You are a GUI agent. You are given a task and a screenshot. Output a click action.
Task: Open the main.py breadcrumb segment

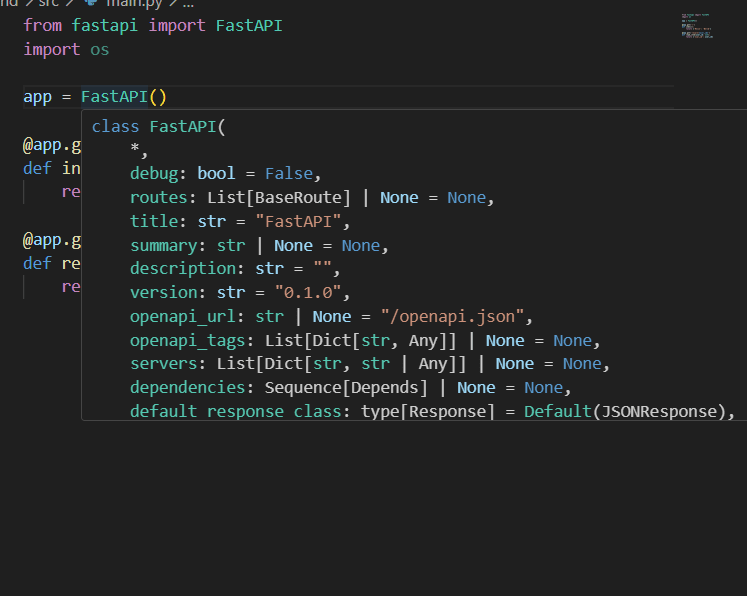pos(134,3)
